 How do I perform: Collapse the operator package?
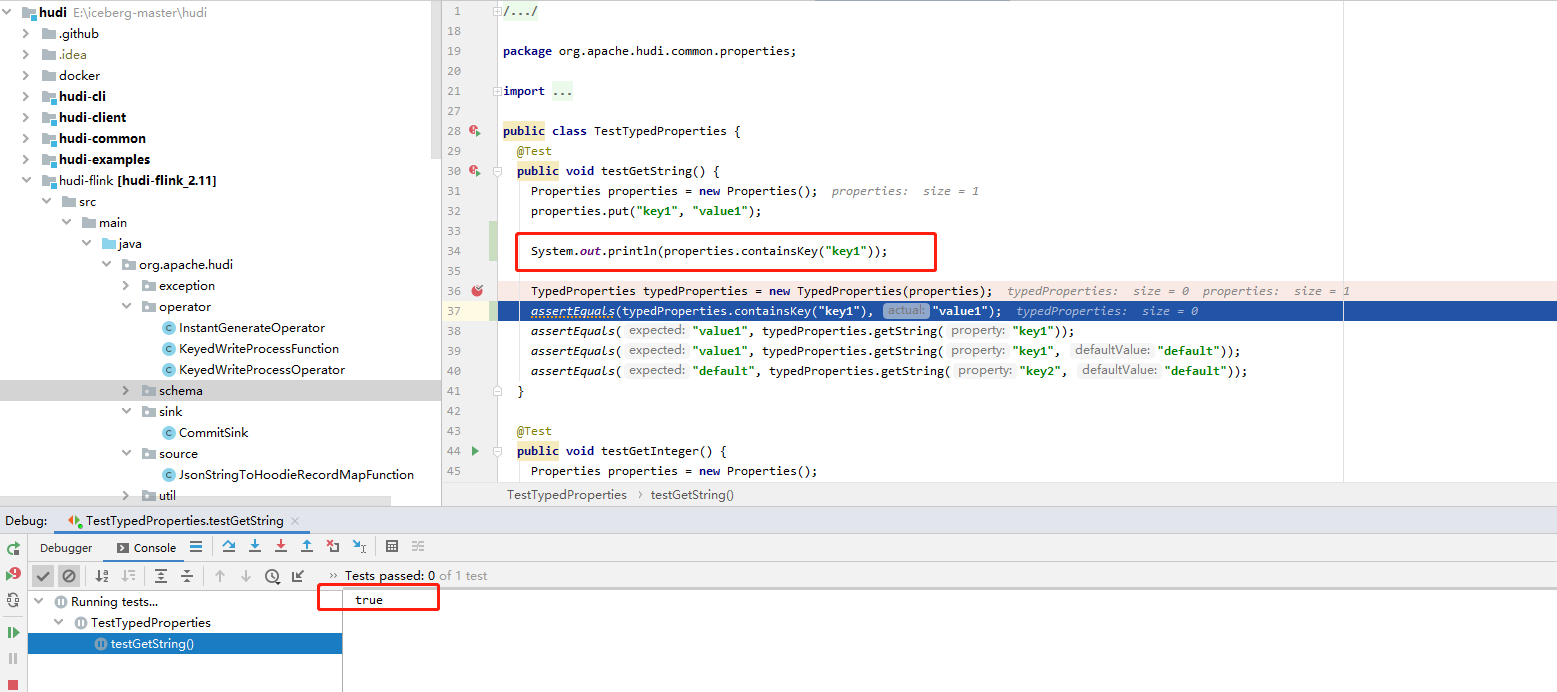126,307
